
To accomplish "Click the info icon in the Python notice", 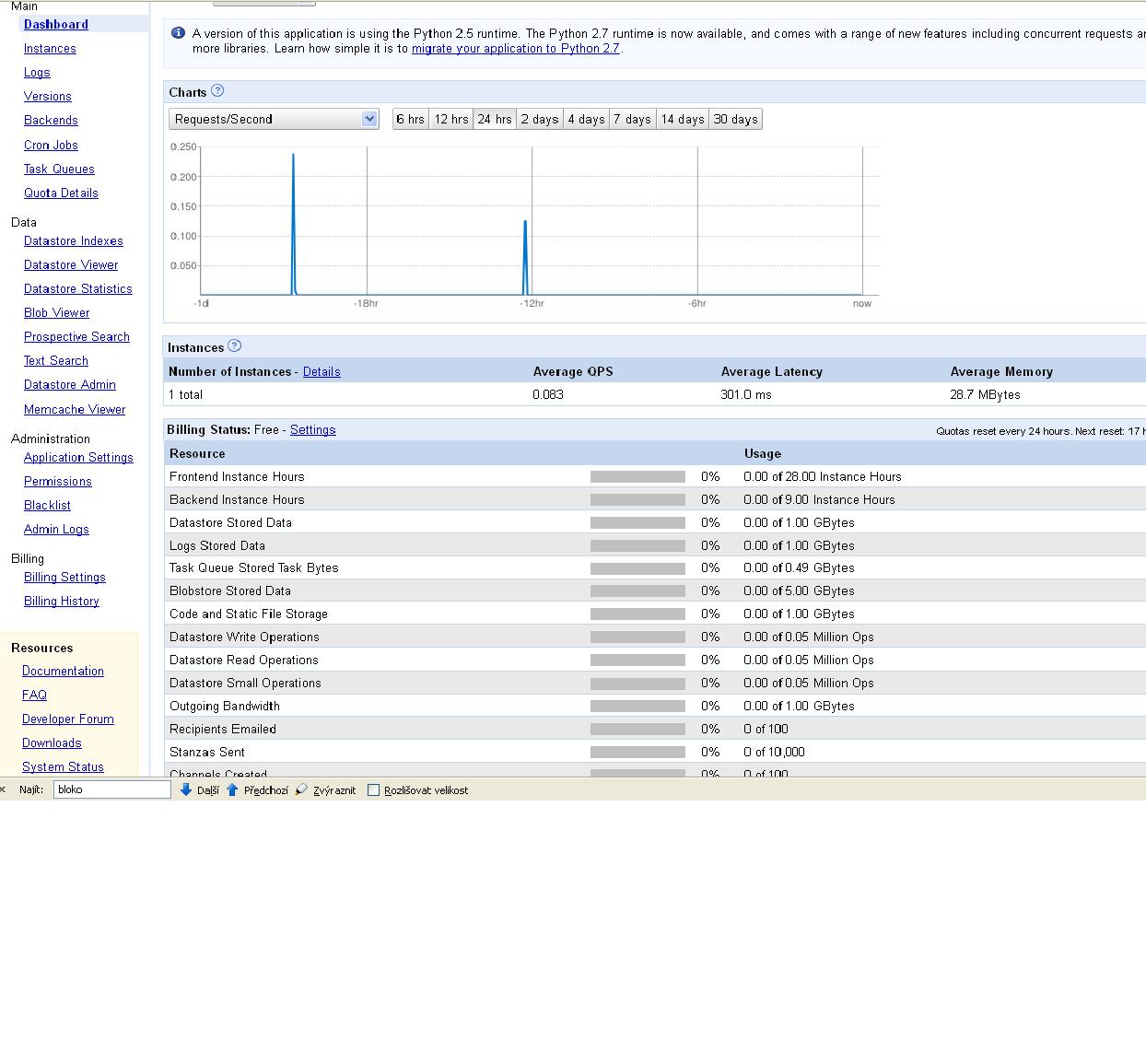I will pyautogui.click(x=179, y=32).
